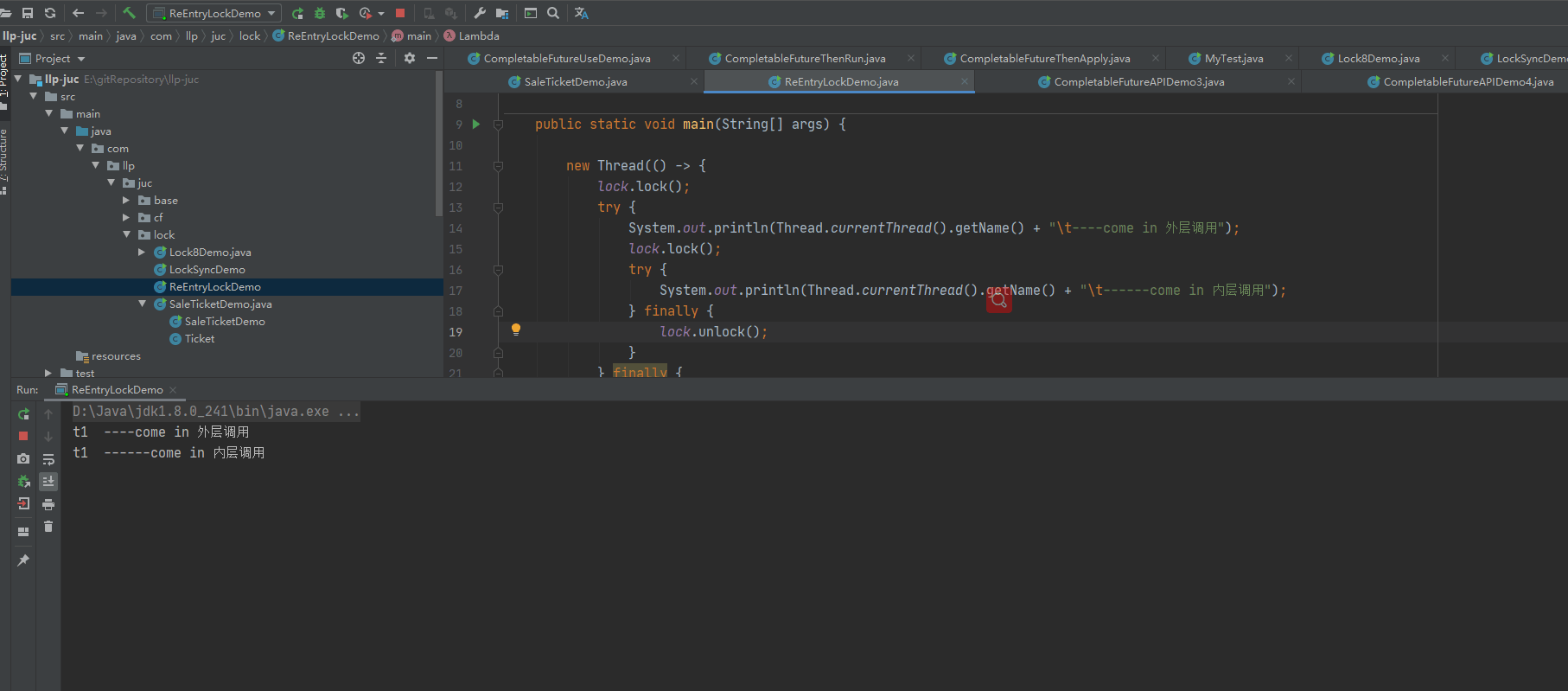Click the Run panel Rerun icon
This screenshot has height=691, width=1568.
(23, 414)
